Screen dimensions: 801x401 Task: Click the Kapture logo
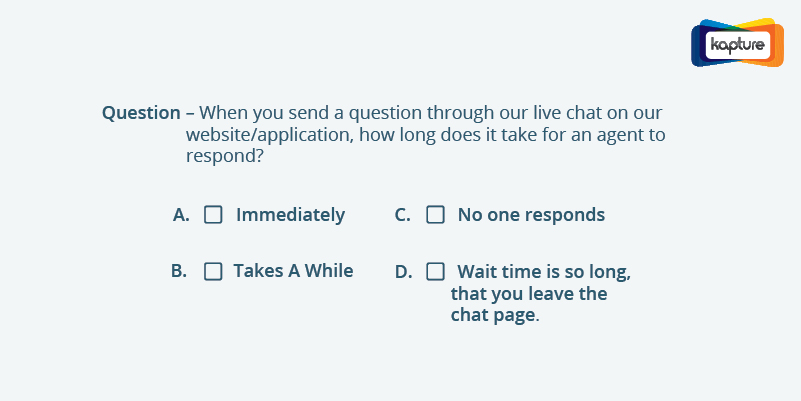tap(737, 43)
